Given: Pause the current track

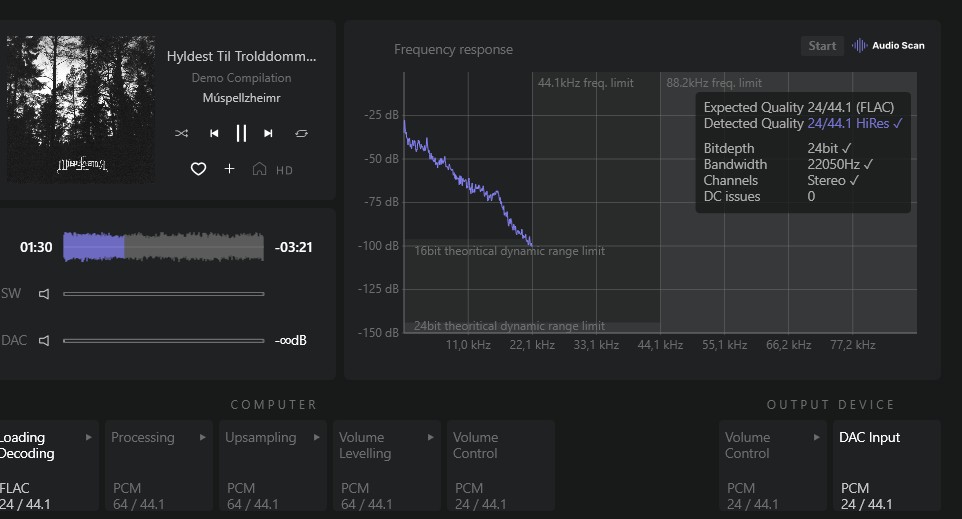Looking at the screenshot, I should tap(241, 133).
